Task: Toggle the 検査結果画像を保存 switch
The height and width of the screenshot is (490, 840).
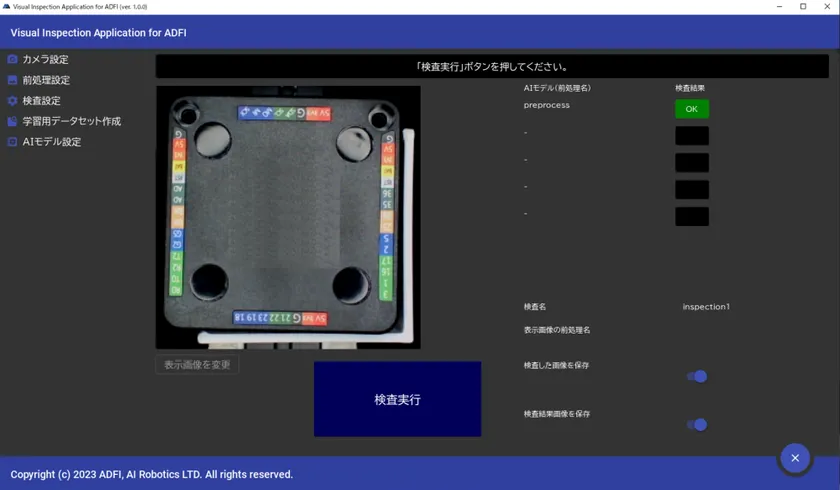Action: (x=697, y=425)
